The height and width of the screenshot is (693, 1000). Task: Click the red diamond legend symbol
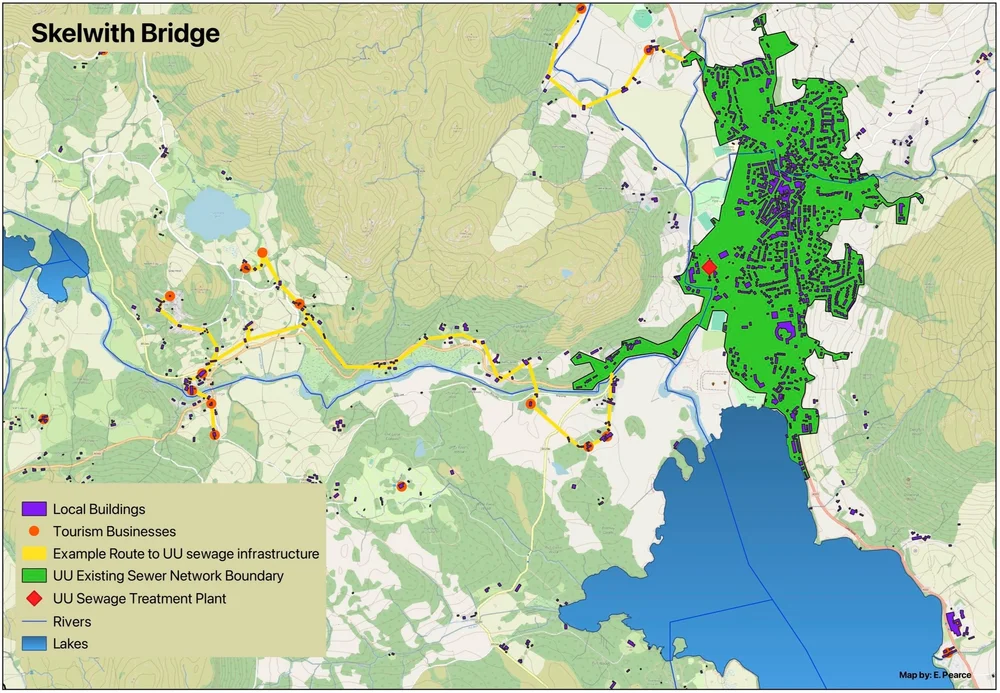point(34,599)
